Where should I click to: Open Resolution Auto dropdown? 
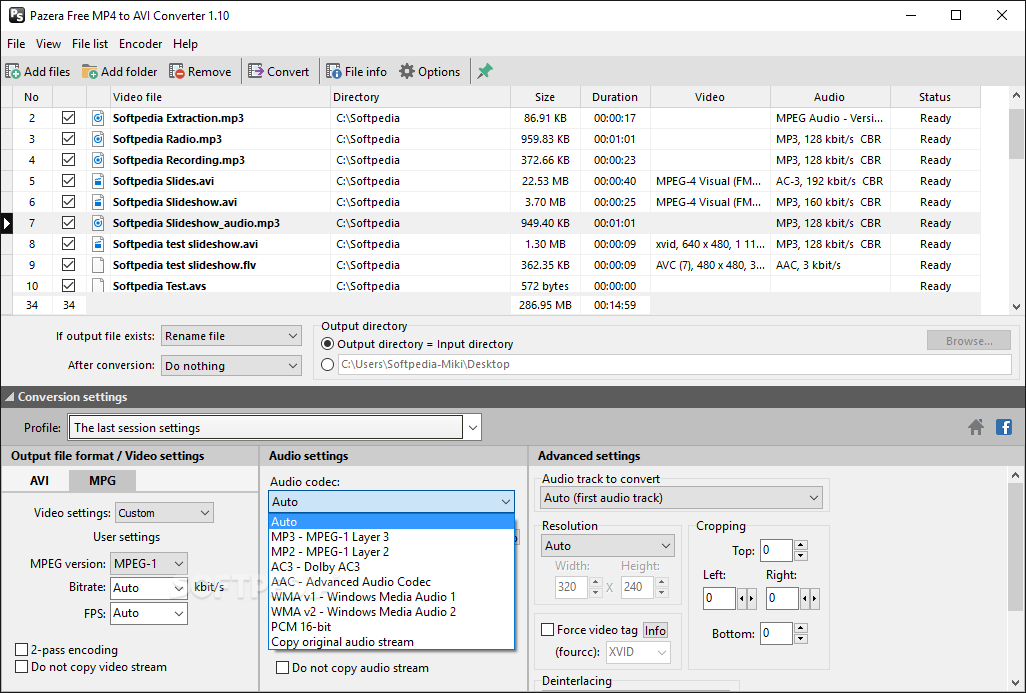(x=607, y=546)
